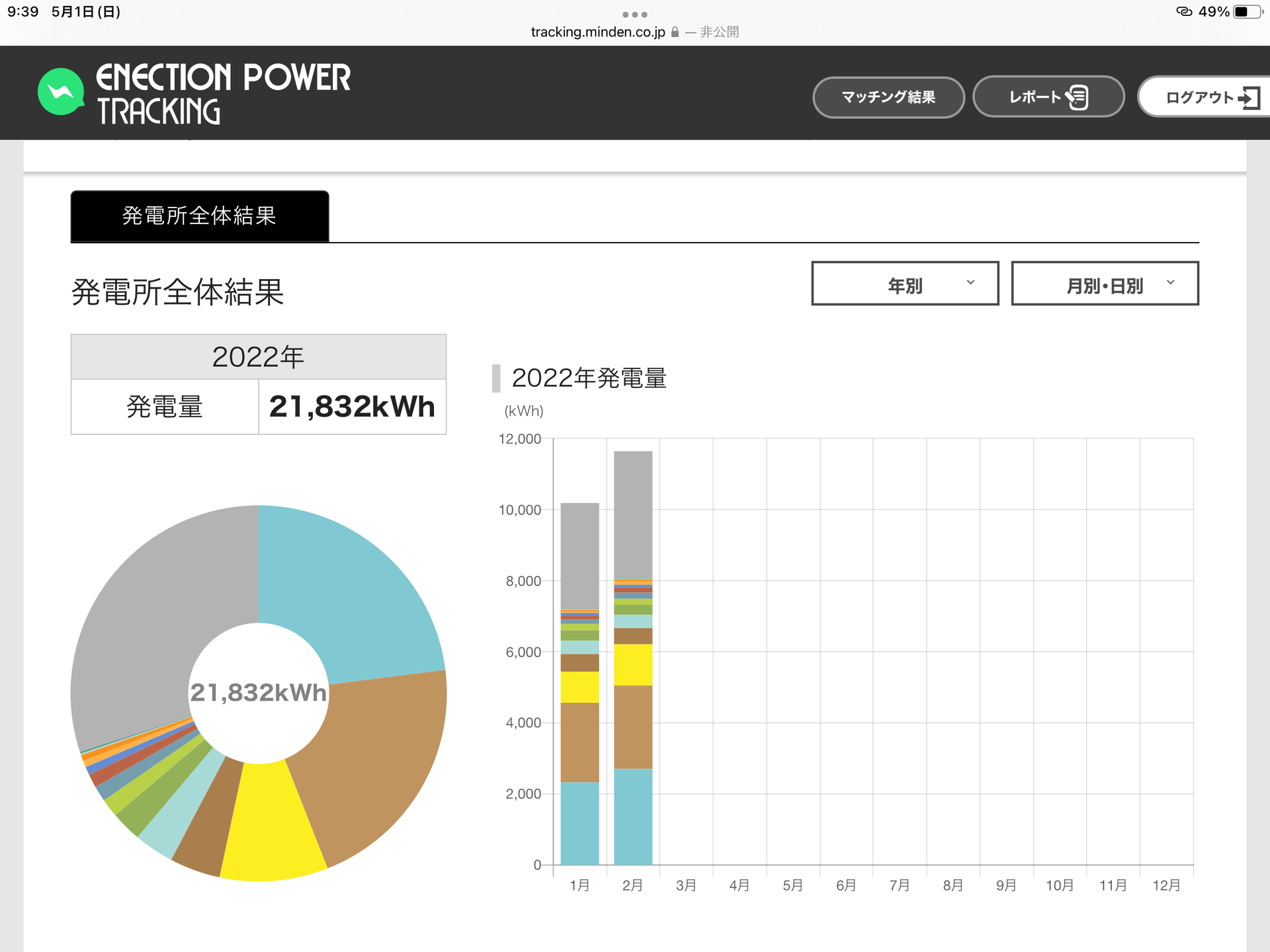Click the 1月 x-axis label
The height and width of the screenshot is (952, 1270).
pos(579,885)
